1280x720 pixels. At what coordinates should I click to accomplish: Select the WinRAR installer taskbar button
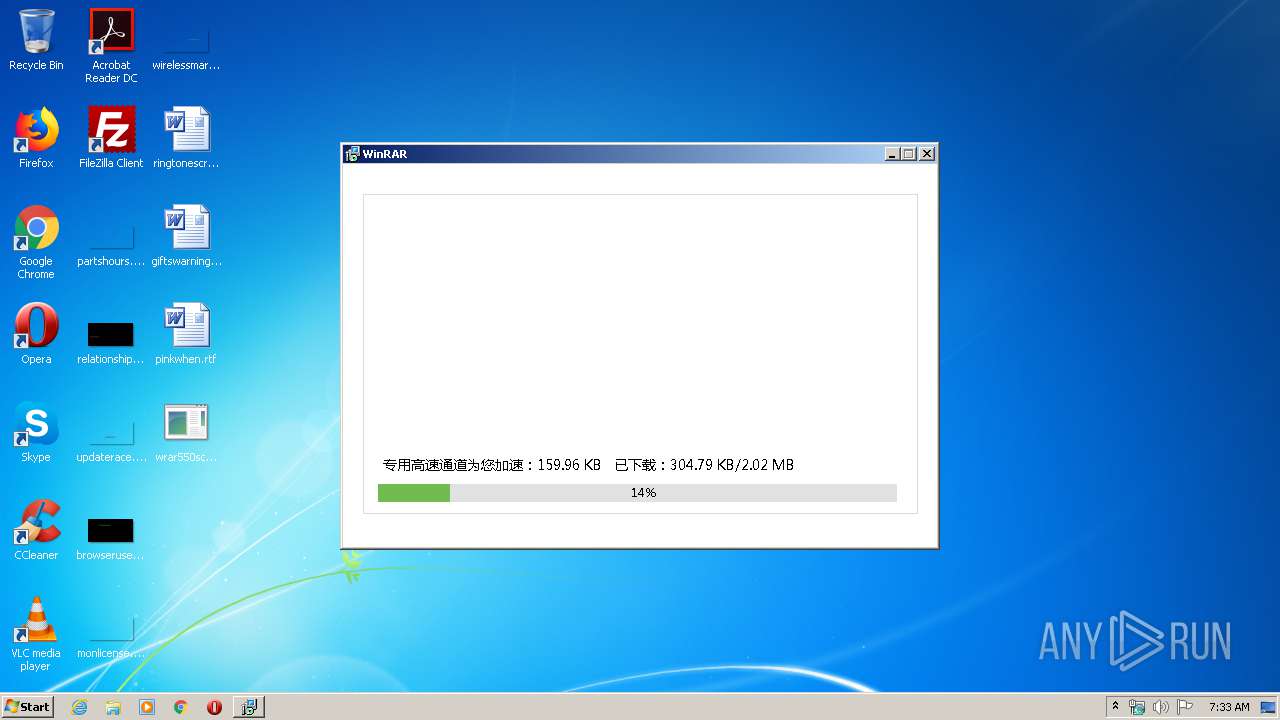coord(249,707)
